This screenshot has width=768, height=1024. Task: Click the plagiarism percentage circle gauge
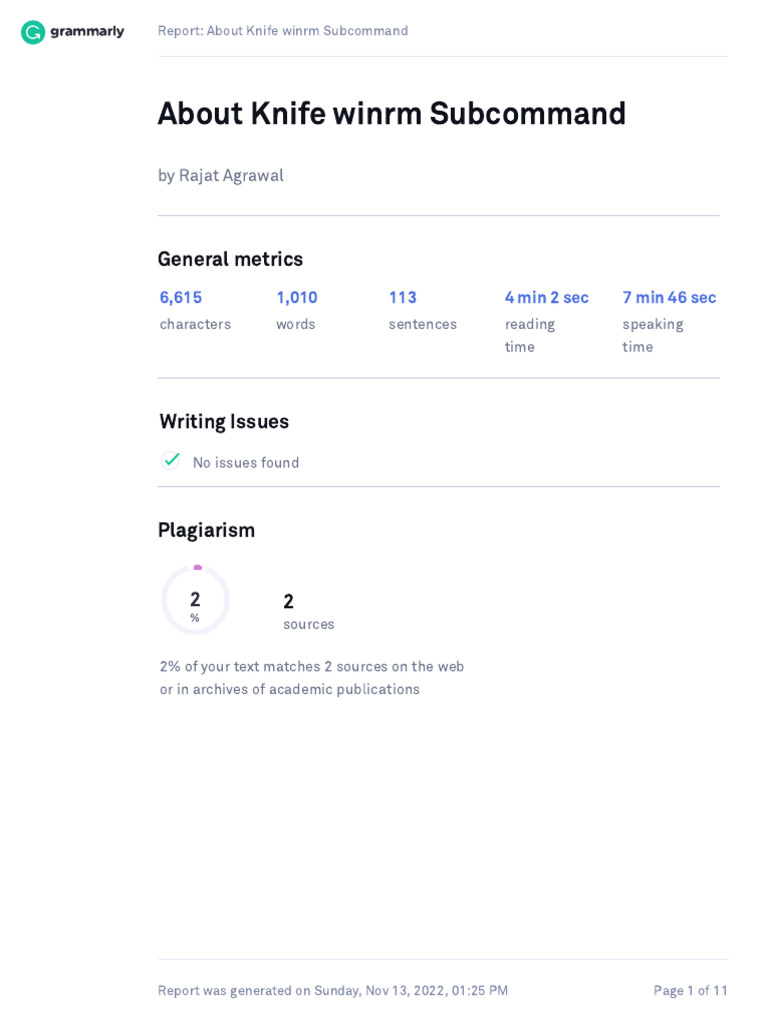pyautogui.click(x=195, y=600)
